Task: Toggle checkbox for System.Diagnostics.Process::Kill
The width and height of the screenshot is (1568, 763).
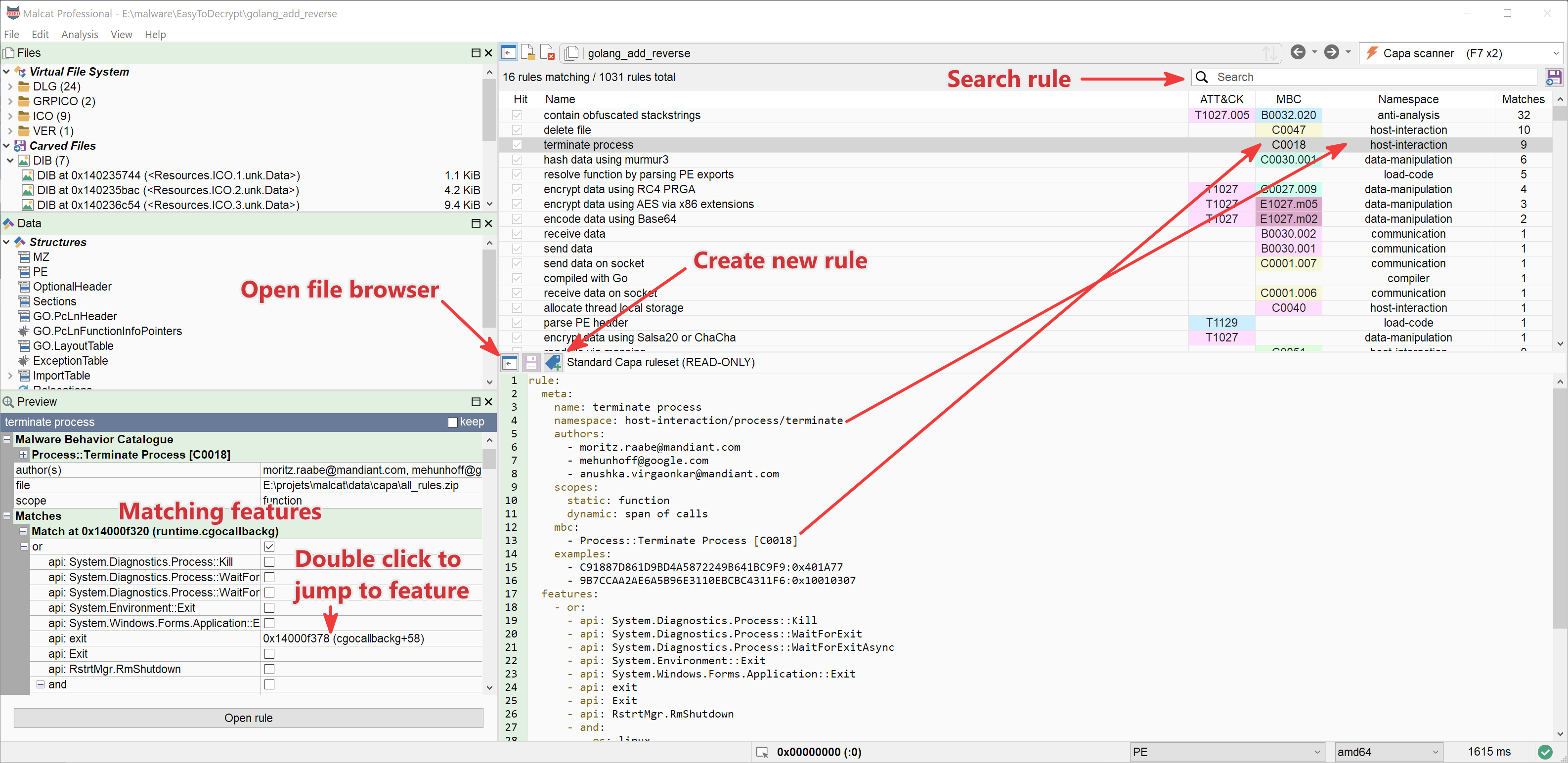Action: tap(269, 561)
